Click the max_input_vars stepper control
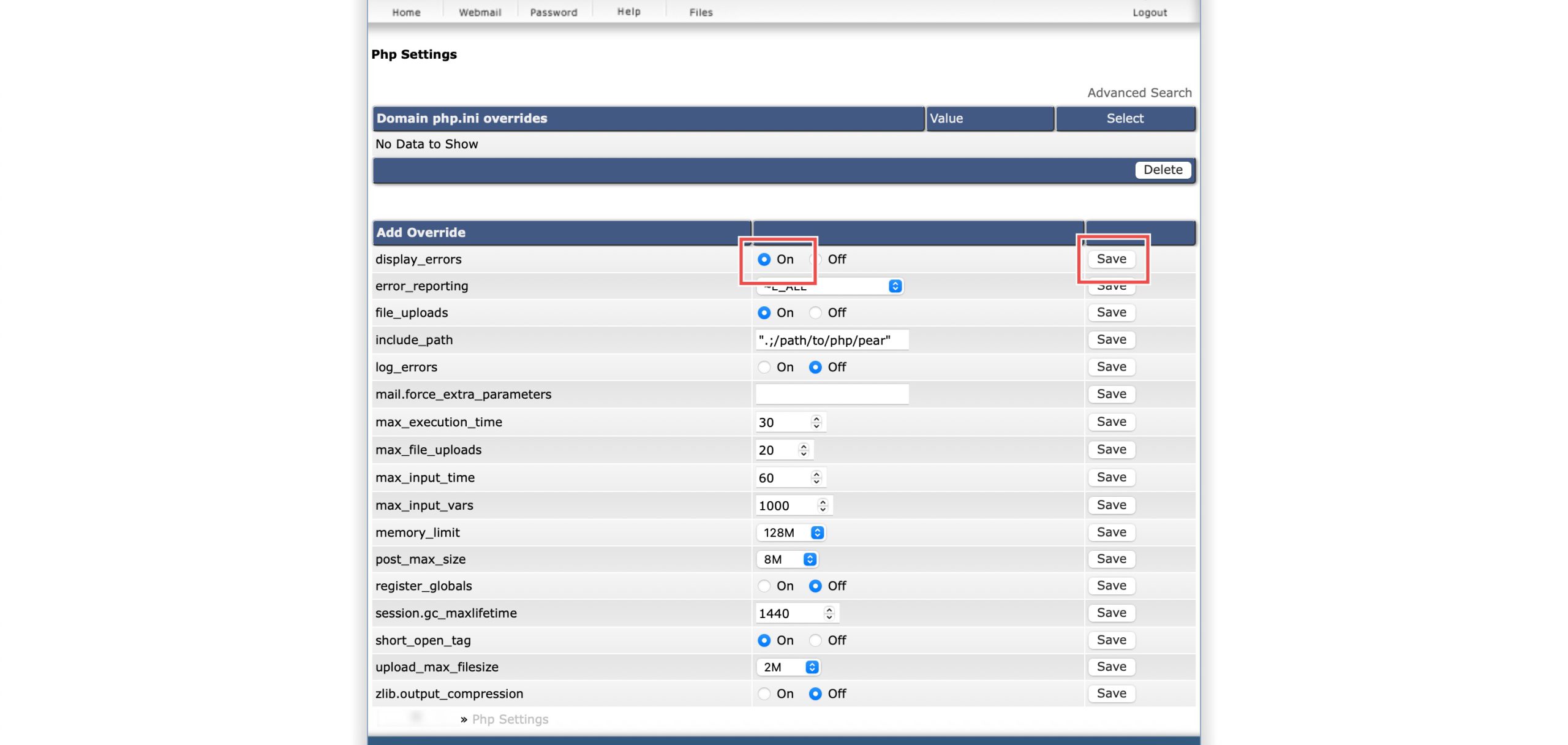 [823, 505]
